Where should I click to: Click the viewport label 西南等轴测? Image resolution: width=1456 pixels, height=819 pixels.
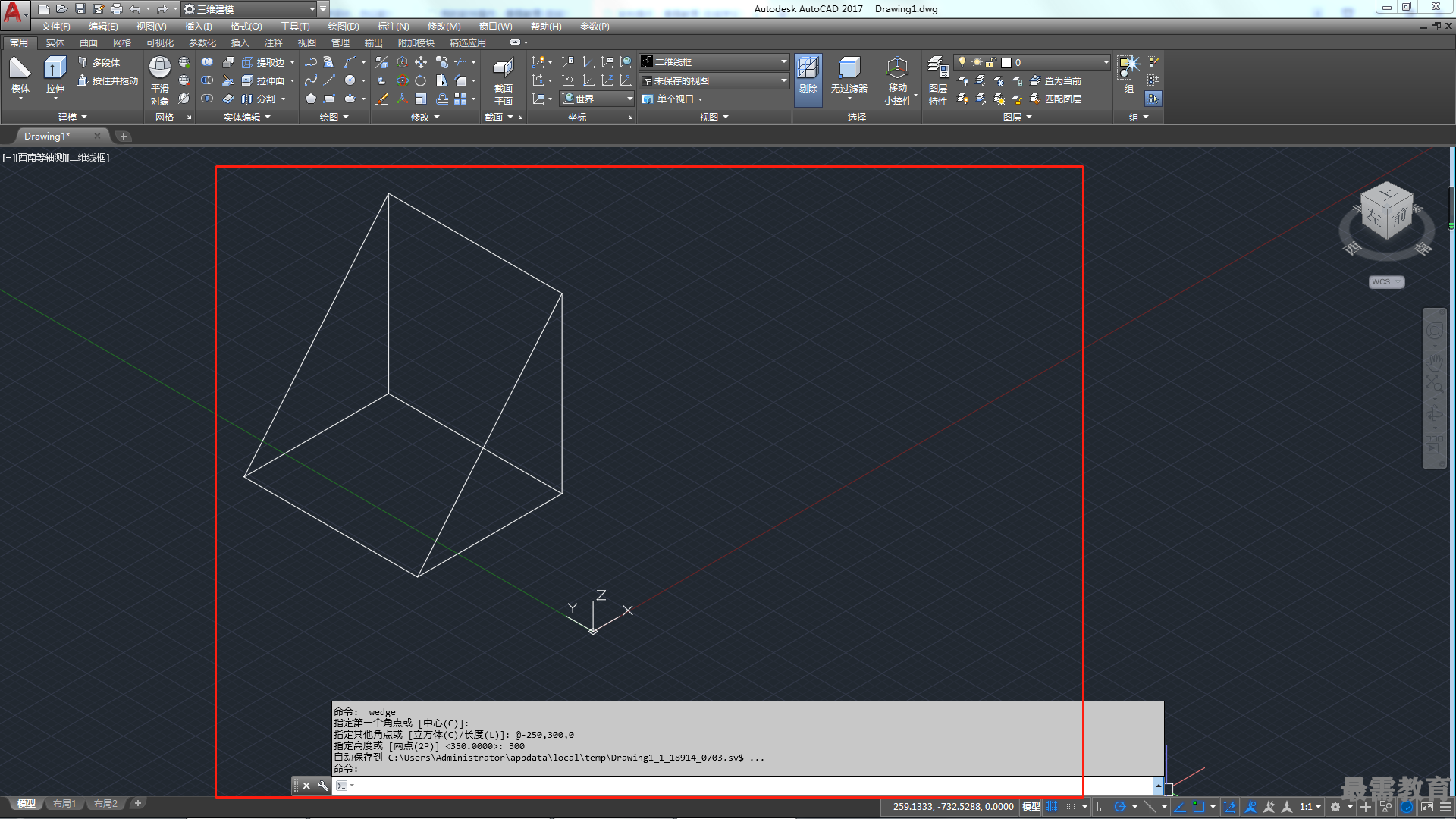42,158
